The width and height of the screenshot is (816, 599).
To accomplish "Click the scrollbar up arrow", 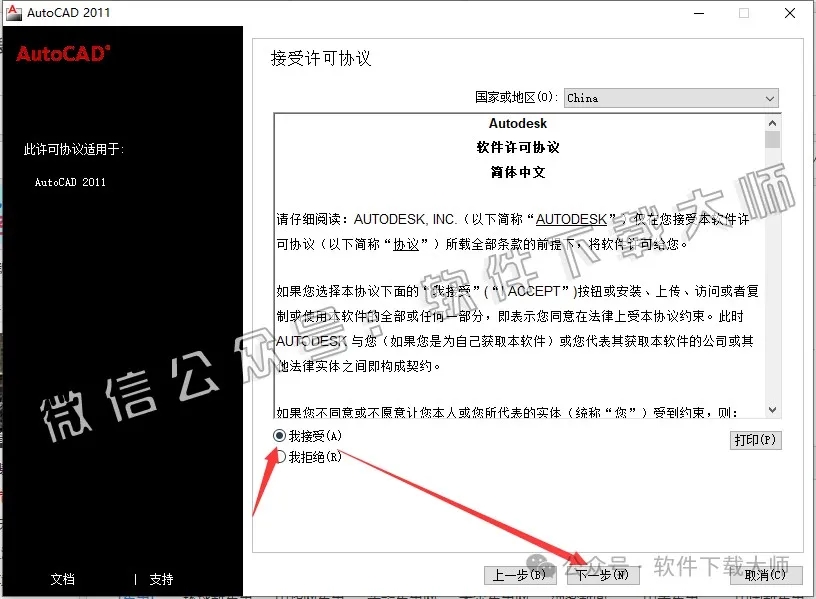I will pos(772,122).
